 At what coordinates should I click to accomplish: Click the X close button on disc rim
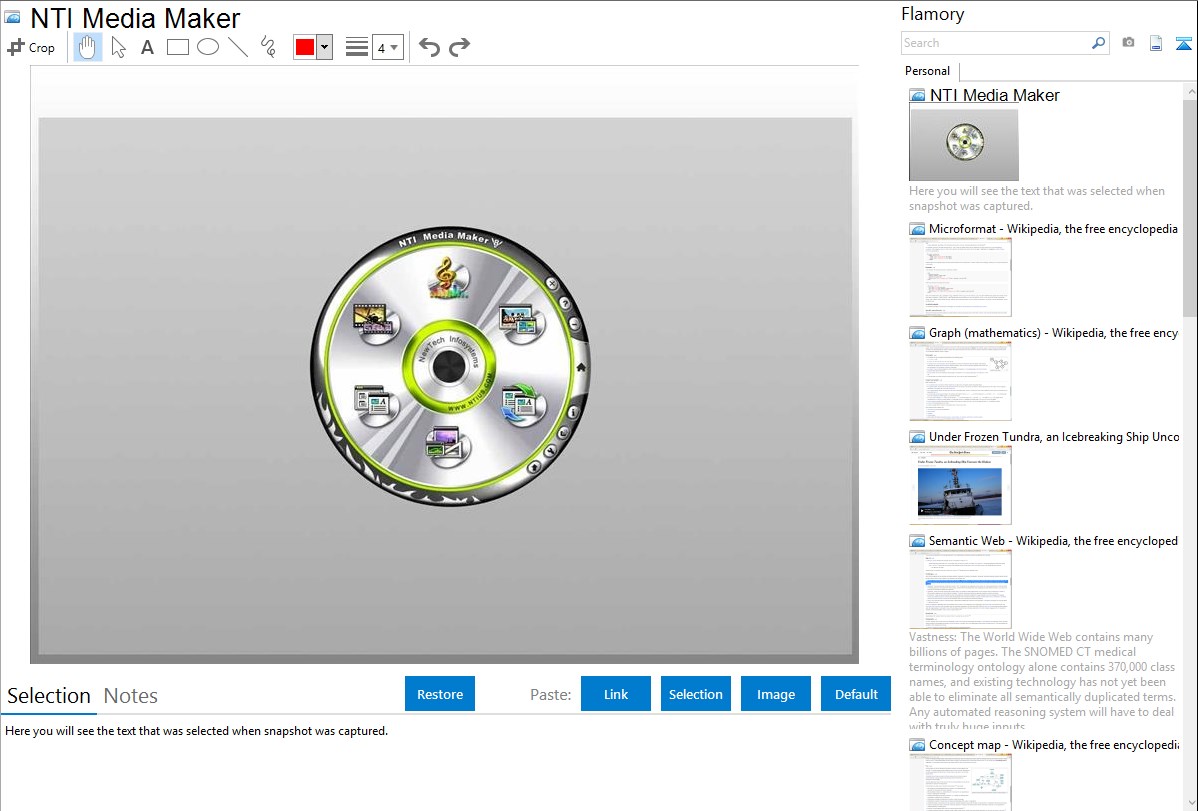pyautogui.click(x=552, y=284)
